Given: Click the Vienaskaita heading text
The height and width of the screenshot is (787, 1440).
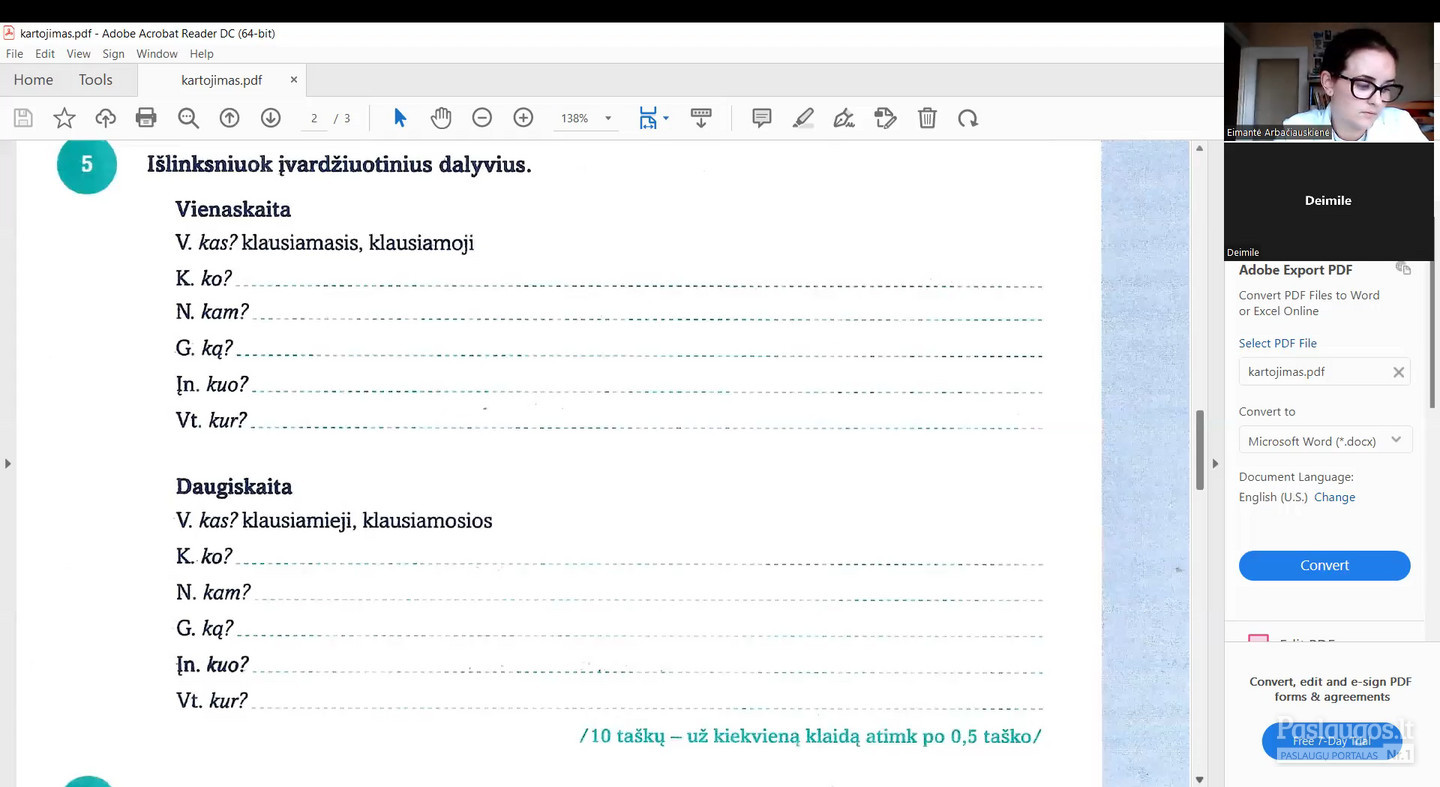Looking at the screenshot, I should tap(233, 209).
